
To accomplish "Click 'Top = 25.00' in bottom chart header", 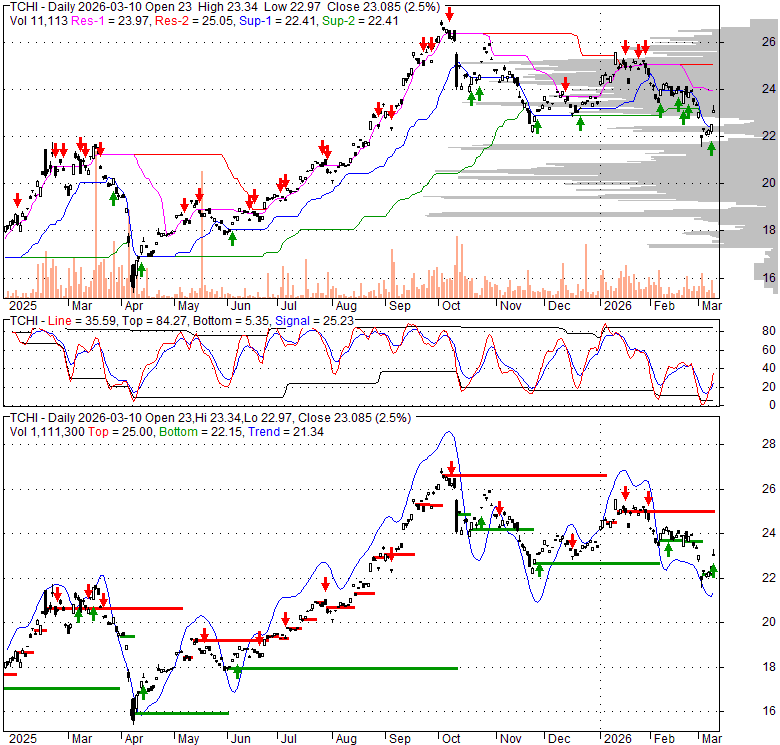I will click(120, 432).
